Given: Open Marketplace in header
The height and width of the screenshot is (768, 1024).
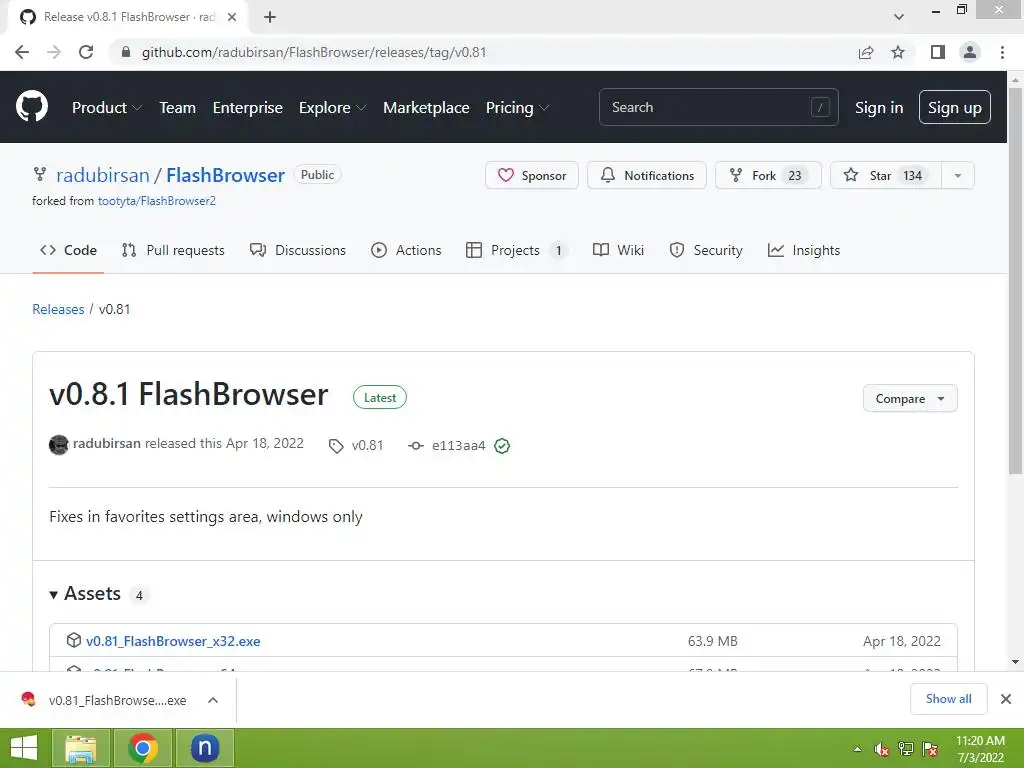Looking at the screenshot, I should pyautogui.click(x=426, y=108).
